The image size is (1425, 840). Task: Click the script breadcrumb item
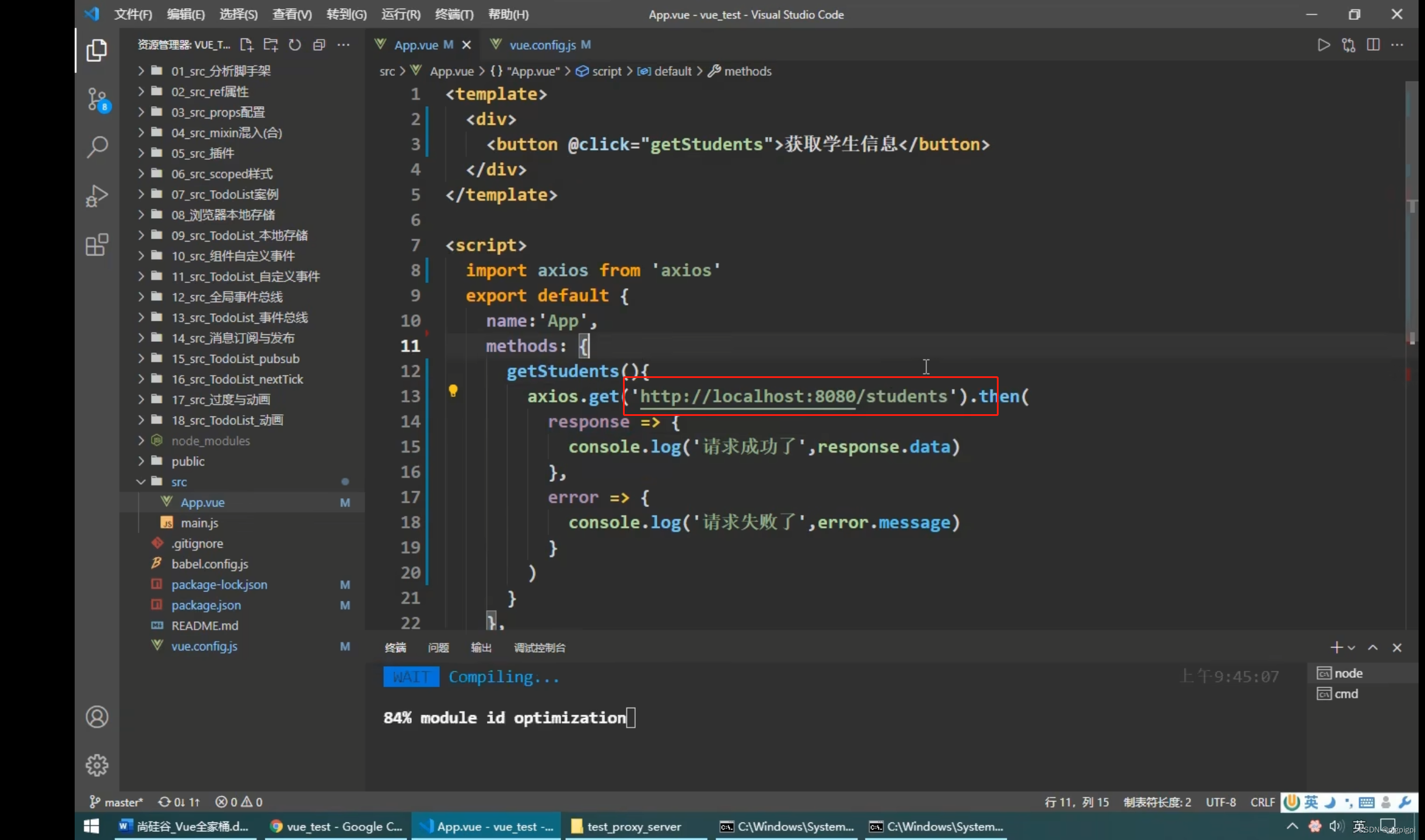tap(599, 71)
